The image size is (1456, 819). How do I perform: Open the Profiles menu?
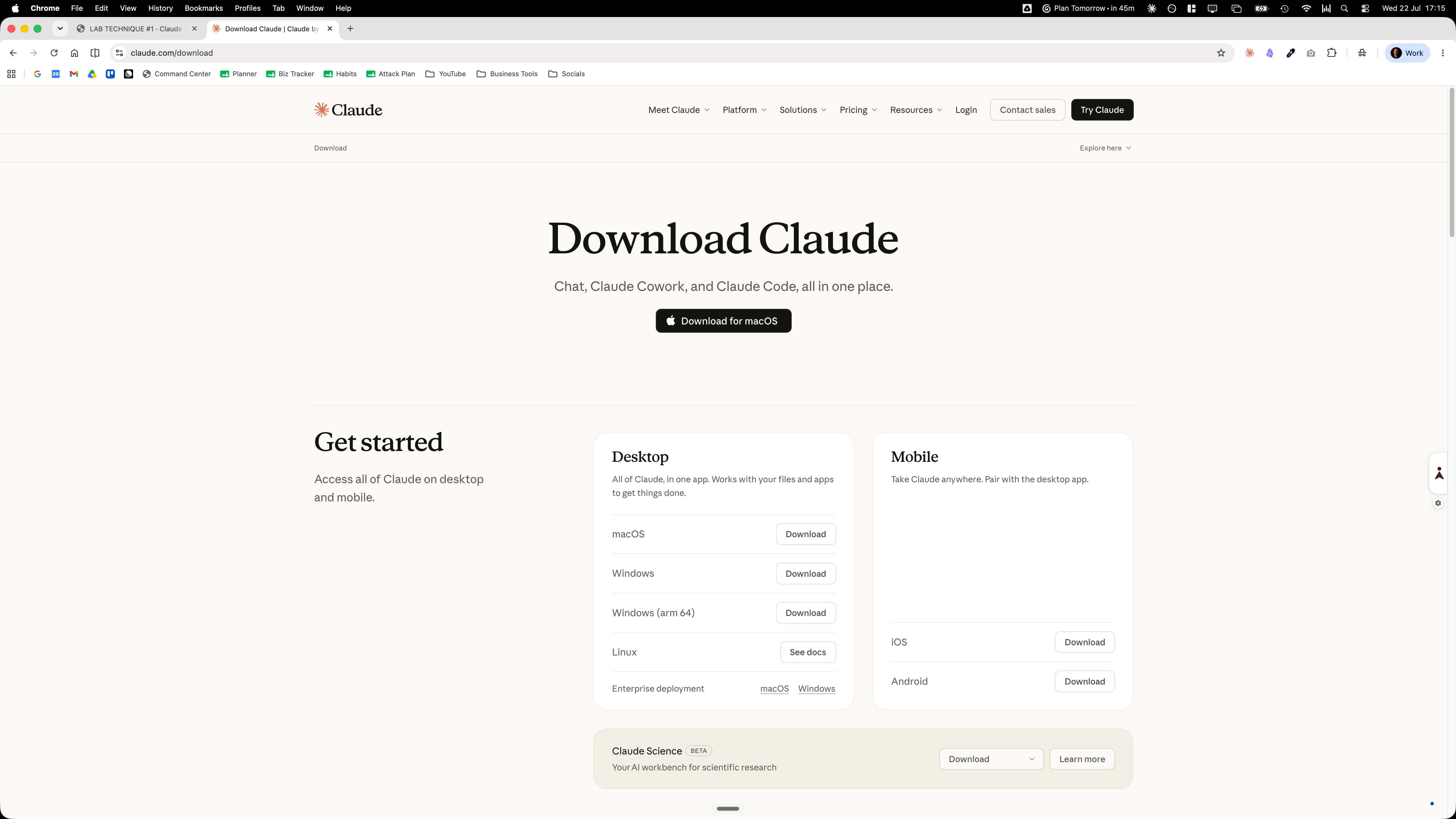click(248, 8)
